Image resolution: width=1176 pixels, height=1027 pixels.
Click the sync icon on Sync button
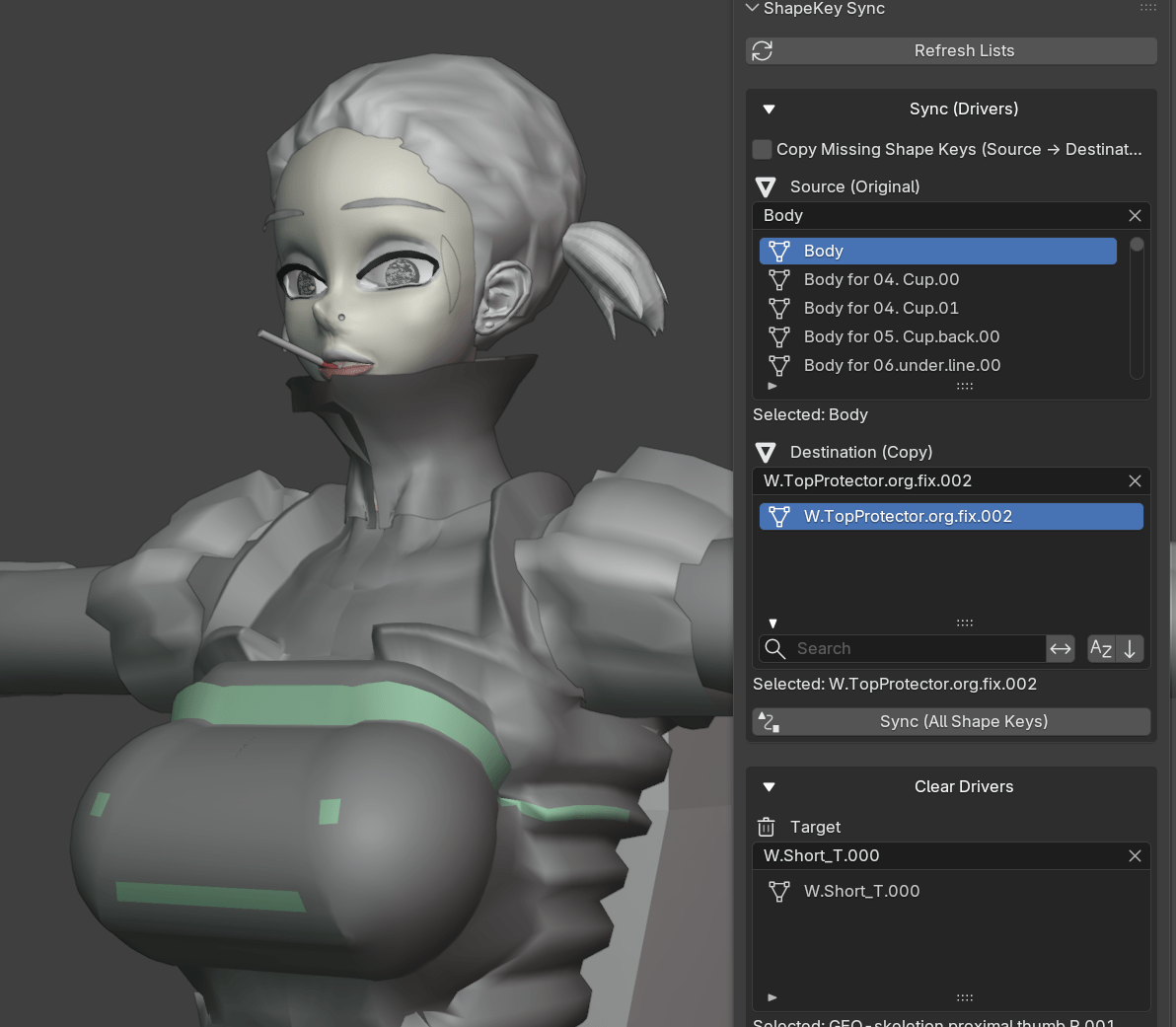pos(769,722)
